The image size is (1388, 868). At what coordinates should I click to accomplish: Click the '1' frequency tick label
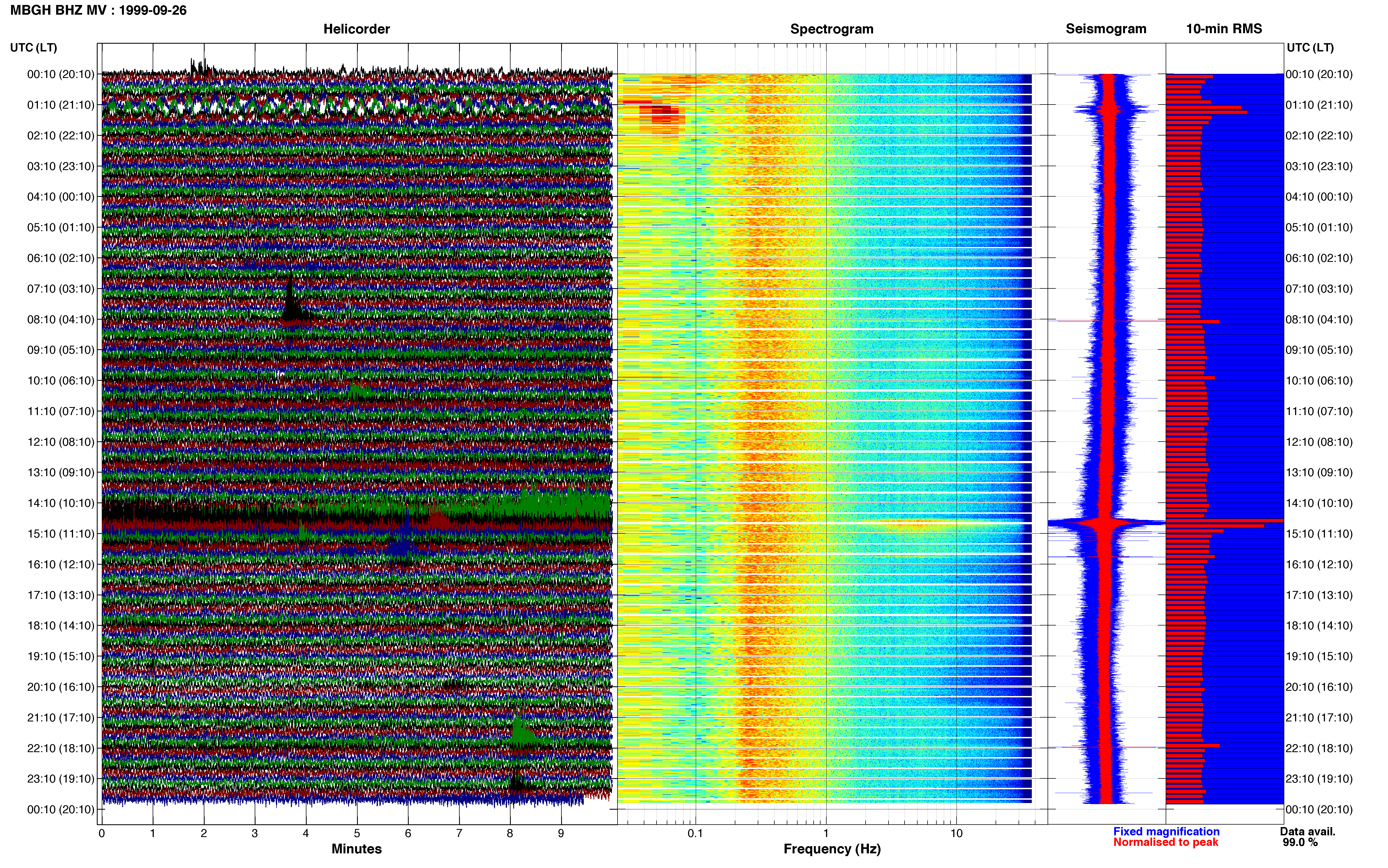click(x=826, y=833)
